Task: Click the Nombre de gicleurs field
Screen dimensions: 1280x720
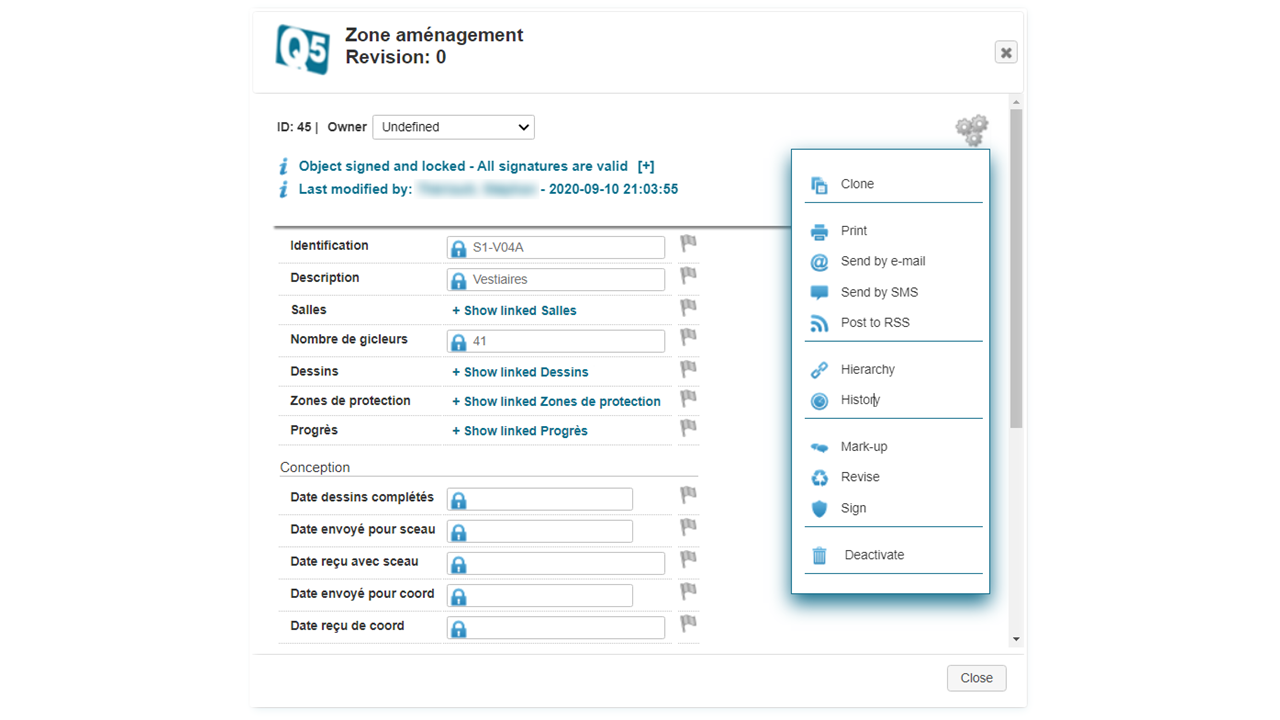Action: tap(556, 341)
